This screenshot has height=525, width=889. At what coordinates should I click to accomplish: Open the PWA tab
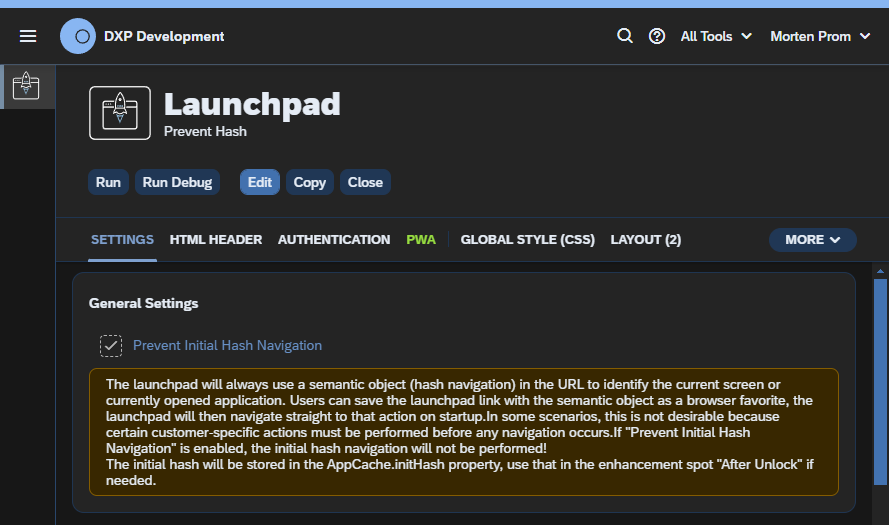click(x=421, y=240)
